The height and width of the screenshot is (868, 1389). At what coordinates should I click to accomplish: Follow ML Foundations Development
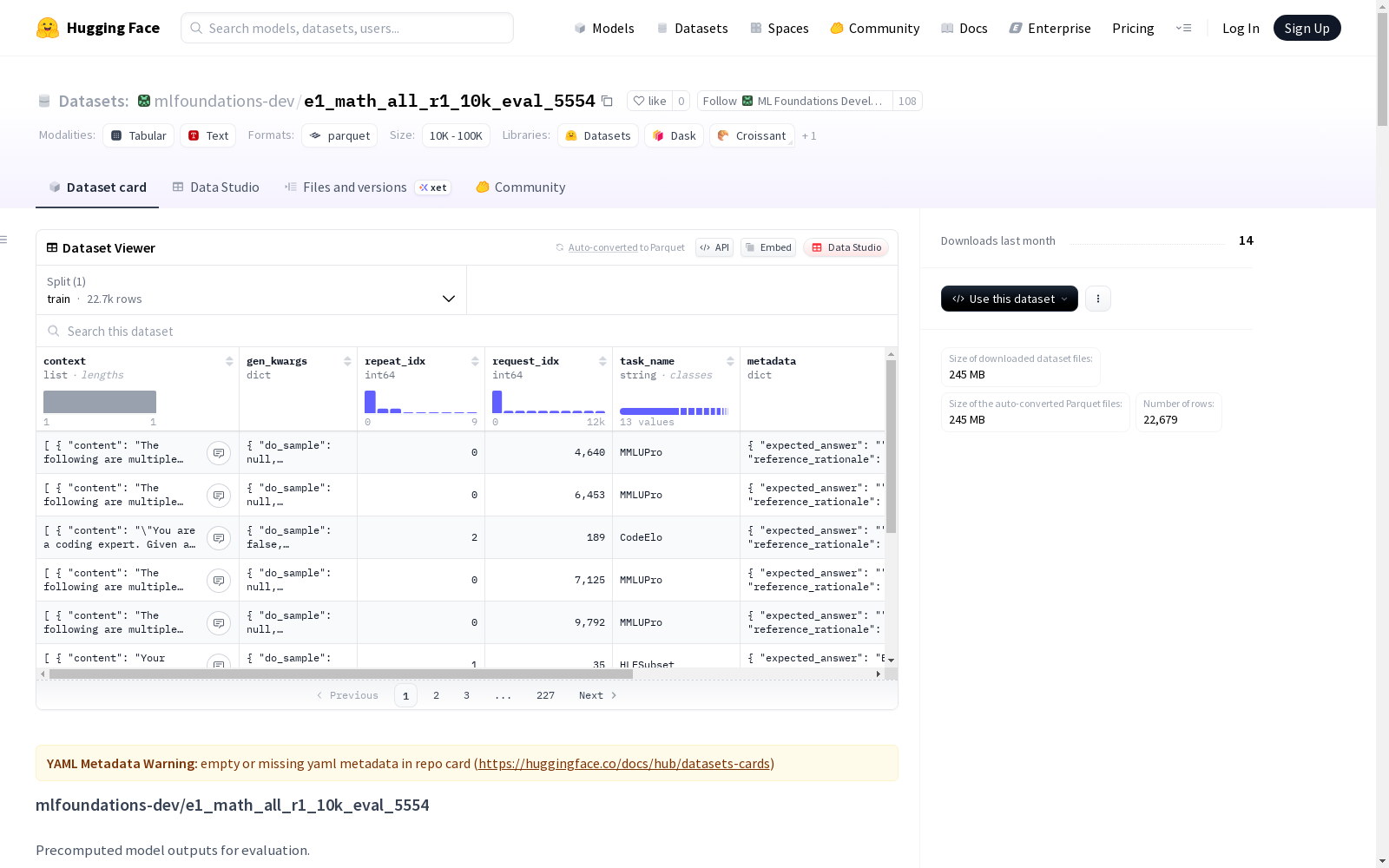point(795,101)
